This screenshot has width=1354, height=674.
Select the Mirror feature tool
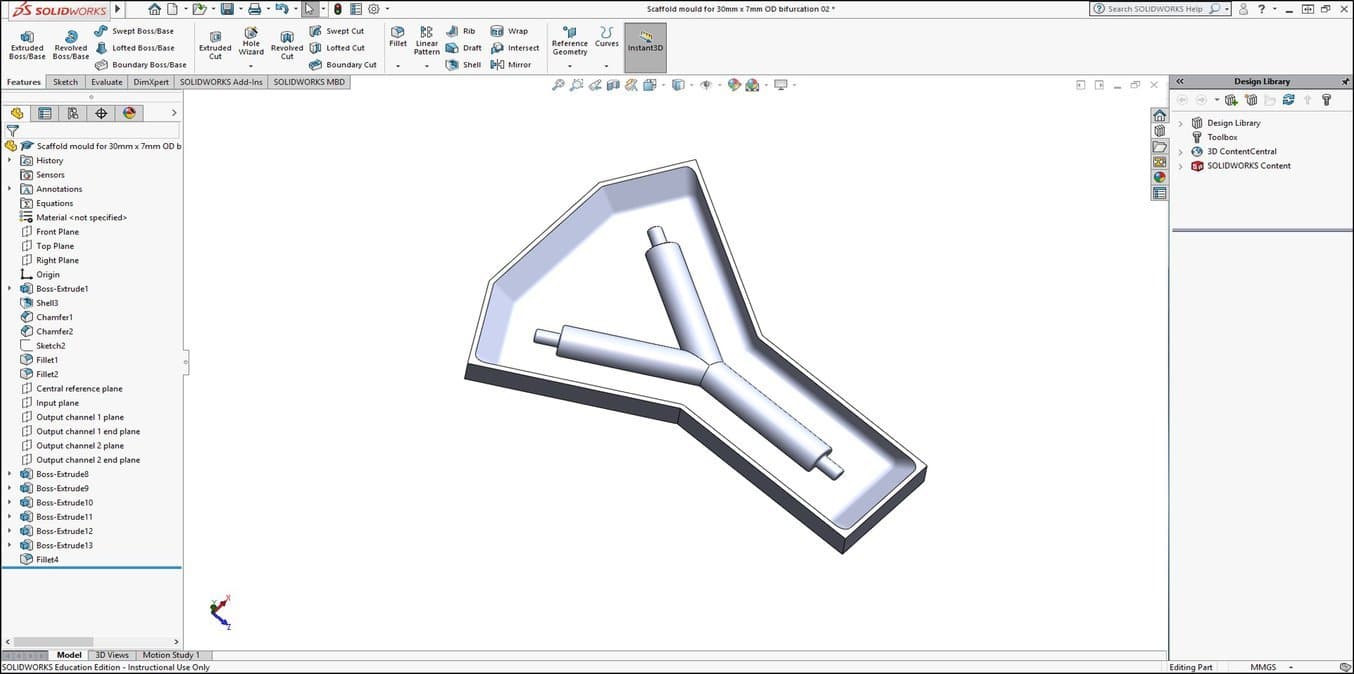498,65
